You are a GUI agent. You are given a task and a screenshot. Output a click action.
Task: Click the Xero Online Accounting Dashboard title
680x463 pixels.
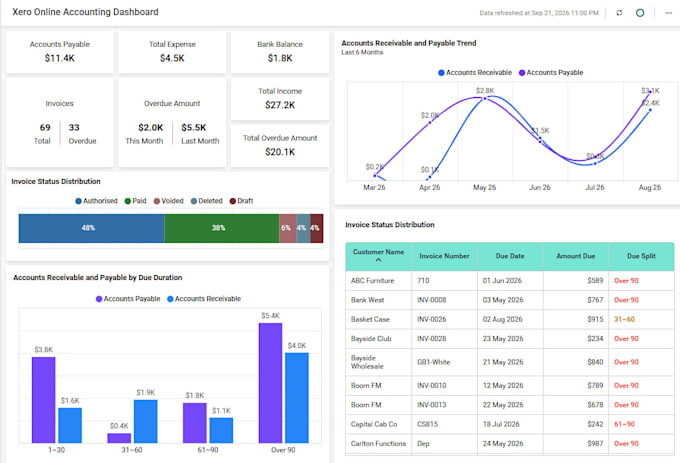pos(85,12)
